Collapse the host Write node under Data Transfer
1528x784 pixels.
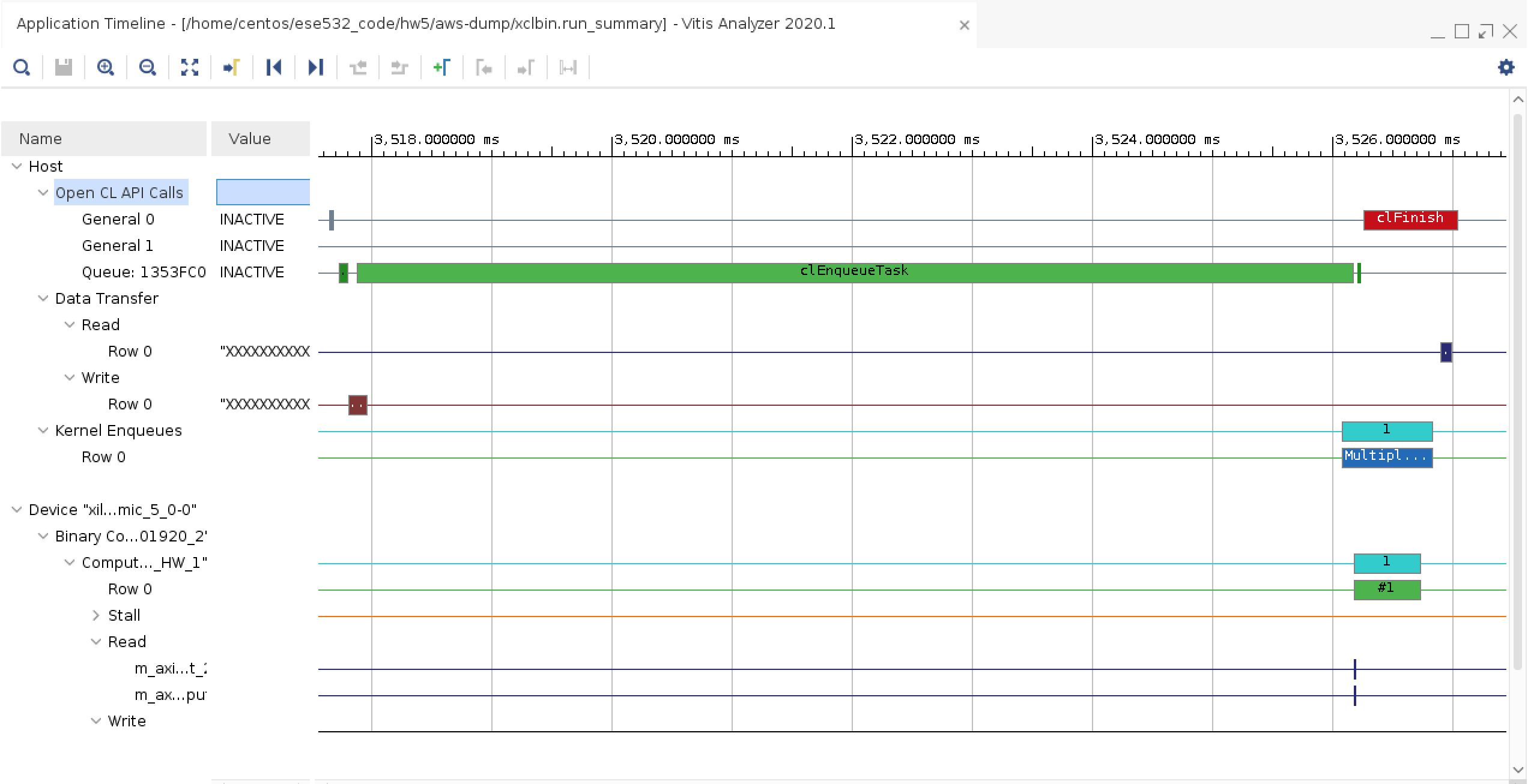click(x=70, y=378)
